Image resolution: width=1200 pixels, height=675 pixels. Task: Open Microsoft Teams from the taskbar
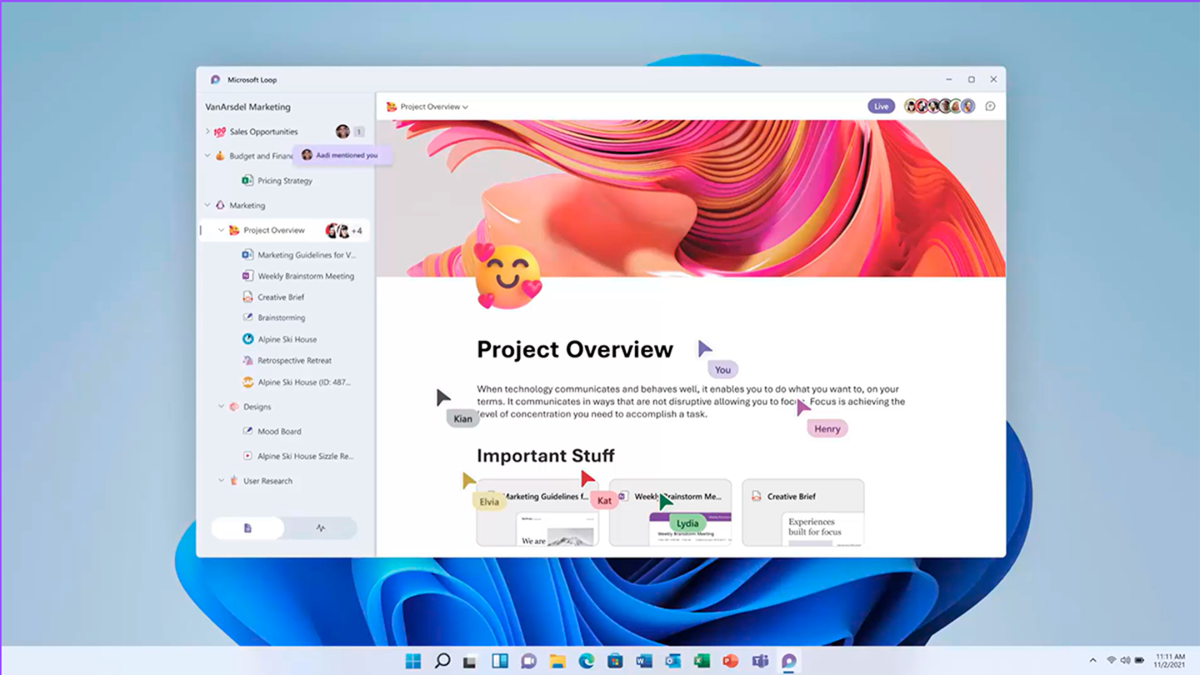coord(760,661)
